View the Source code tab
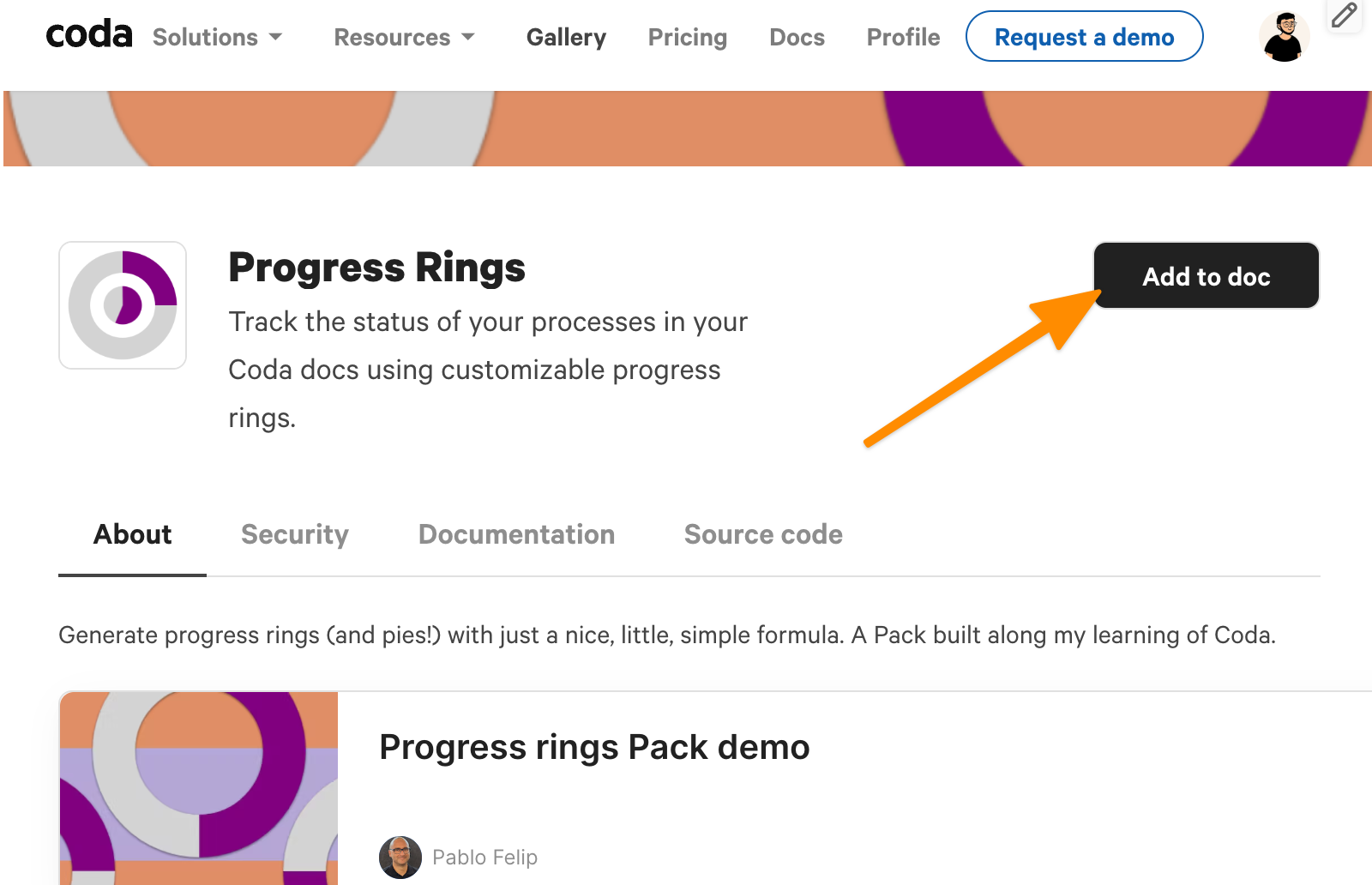Viewport: 1372px width, 885px height. 763,534
